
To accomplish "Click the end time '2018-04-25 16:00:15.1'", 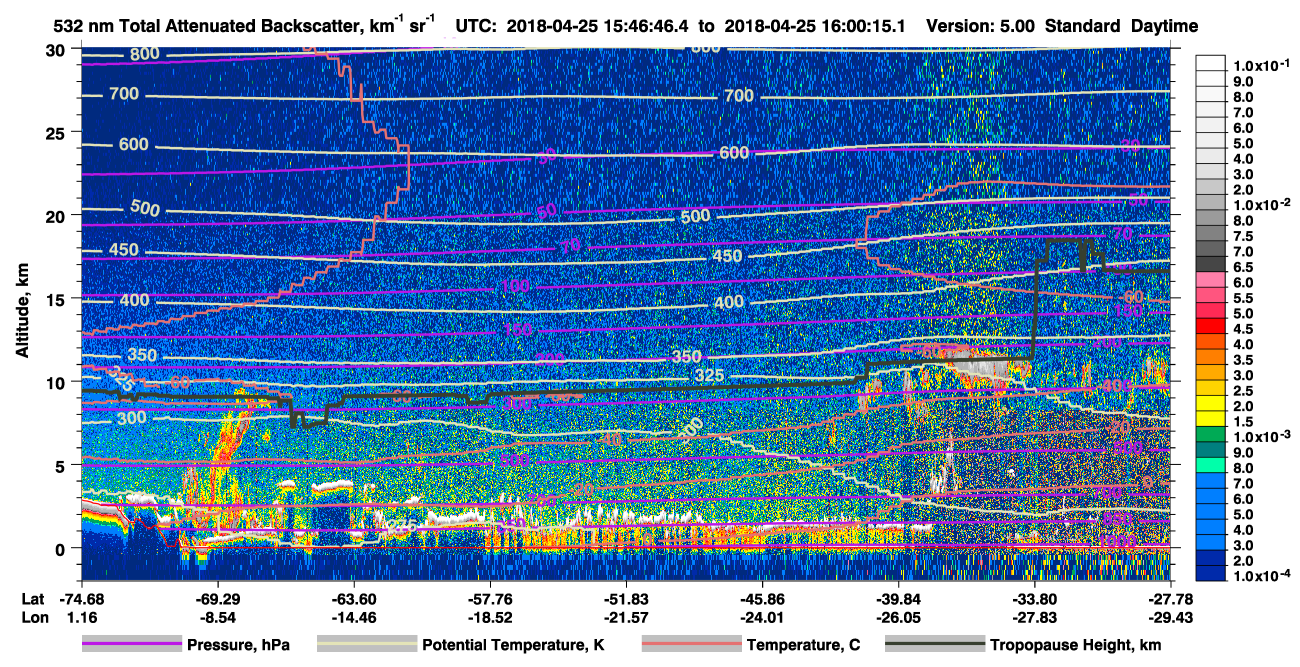I will point(816,26).
